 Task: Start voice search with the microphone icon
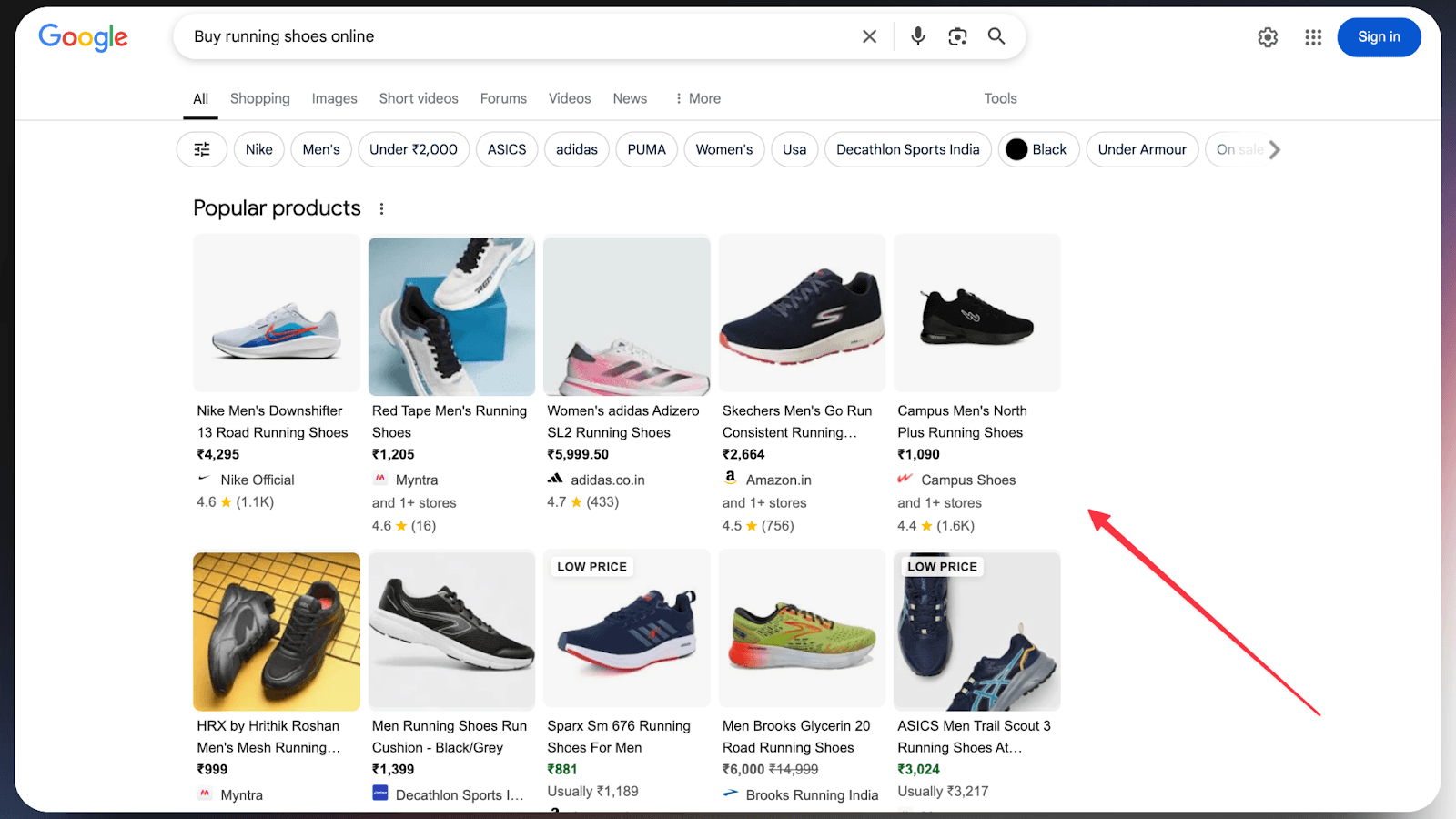click(918, 36)
